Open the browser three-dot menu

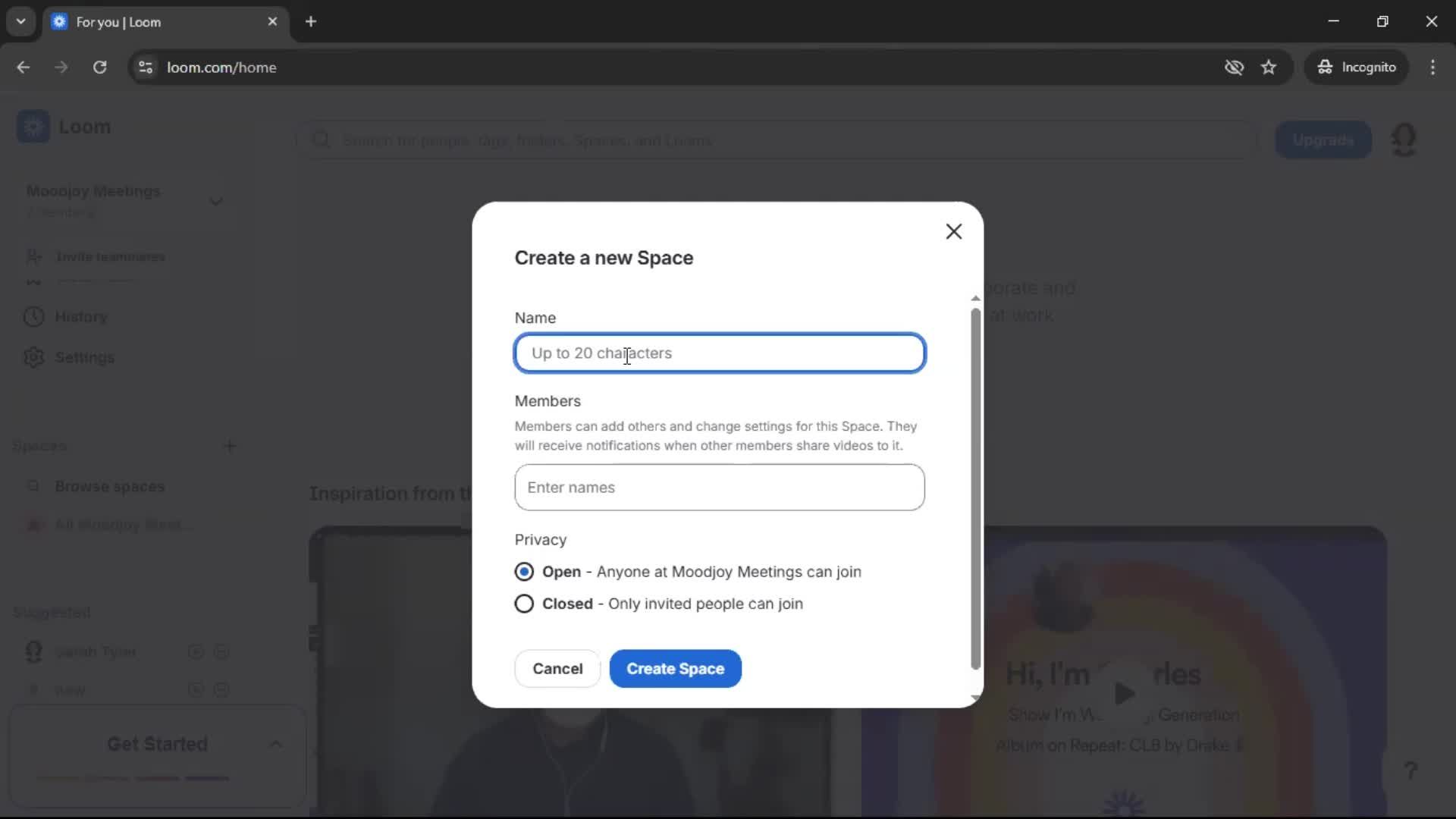1433,67
